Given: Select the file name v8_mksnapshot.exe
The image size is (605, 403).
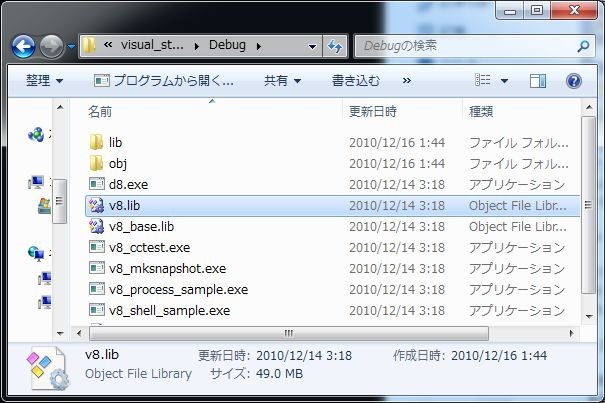Looking at the screenshot, I should point(167,268).
